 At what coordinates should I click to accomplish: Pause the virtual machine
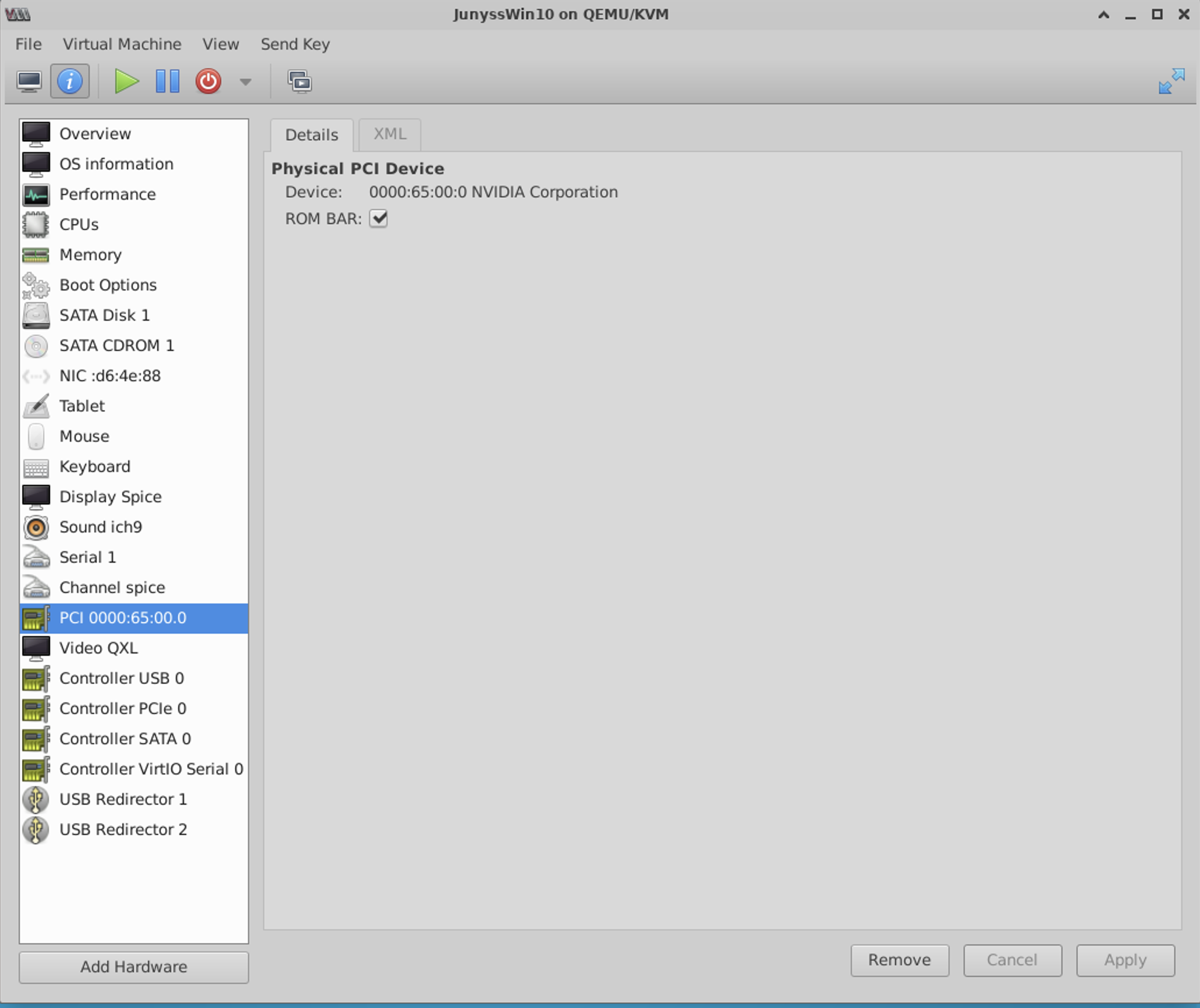tap(168, 81)
